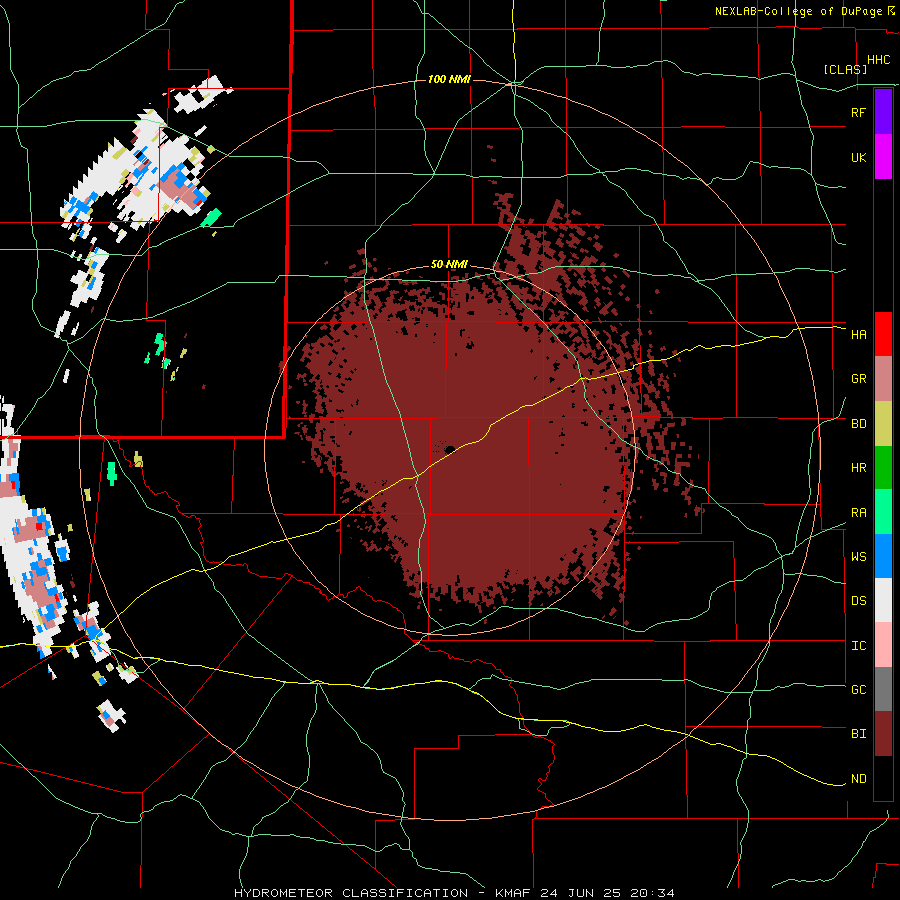The width and height of the screenshot is (900, 900).
Task: Click the 'NEXLAB-College of DuPage' credit text
Action: [x=799, y=11]
